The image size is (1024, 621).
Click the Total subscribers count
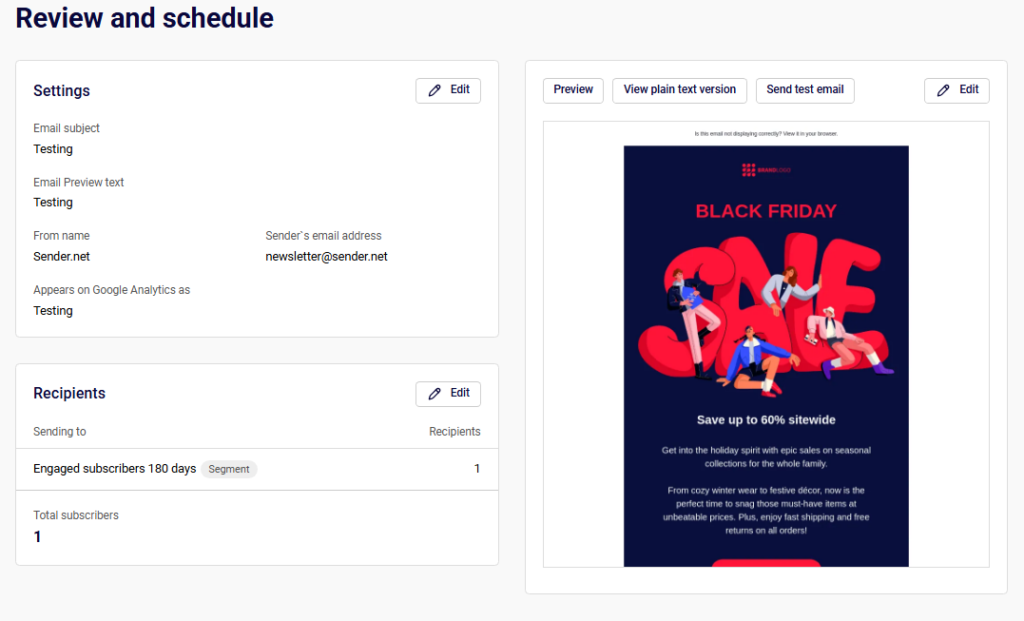[x=38, y=537]
